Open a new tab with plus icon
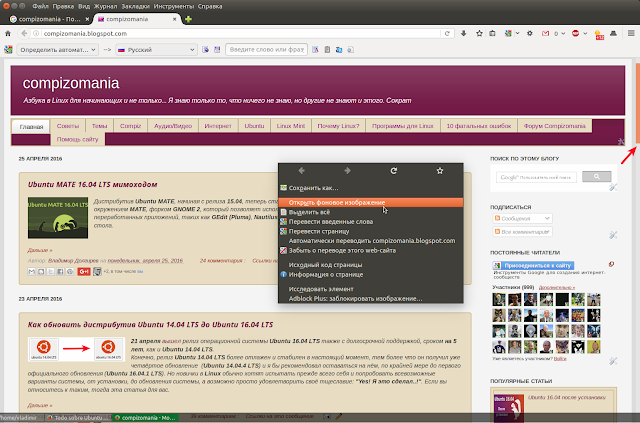This screenshot has width=640, height=423. pos(188,19)
